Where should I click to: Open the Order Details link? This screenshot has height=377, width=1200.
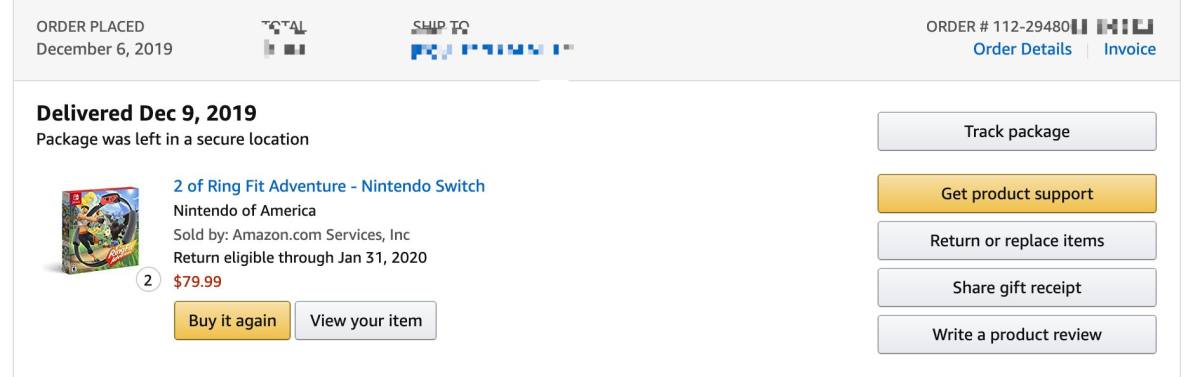[x=1022, y=49]
